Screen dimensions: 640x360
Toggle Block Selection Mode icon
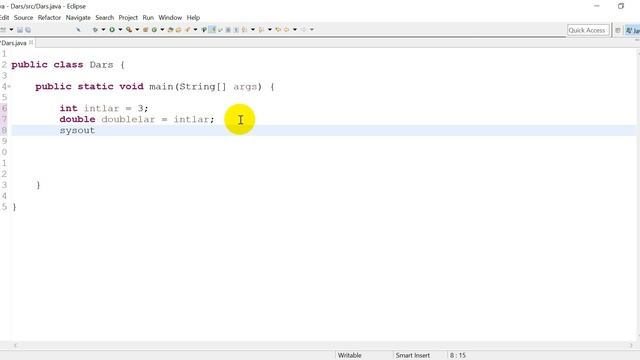tap(228, 29)
